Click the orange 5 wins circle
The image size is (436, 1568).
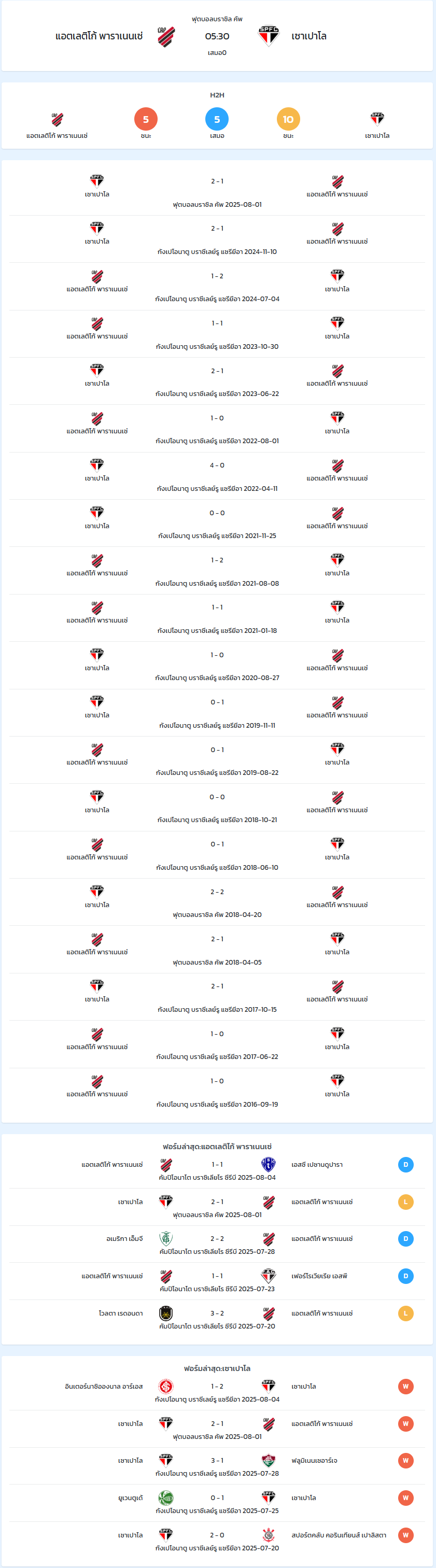(x=146, y=119)
